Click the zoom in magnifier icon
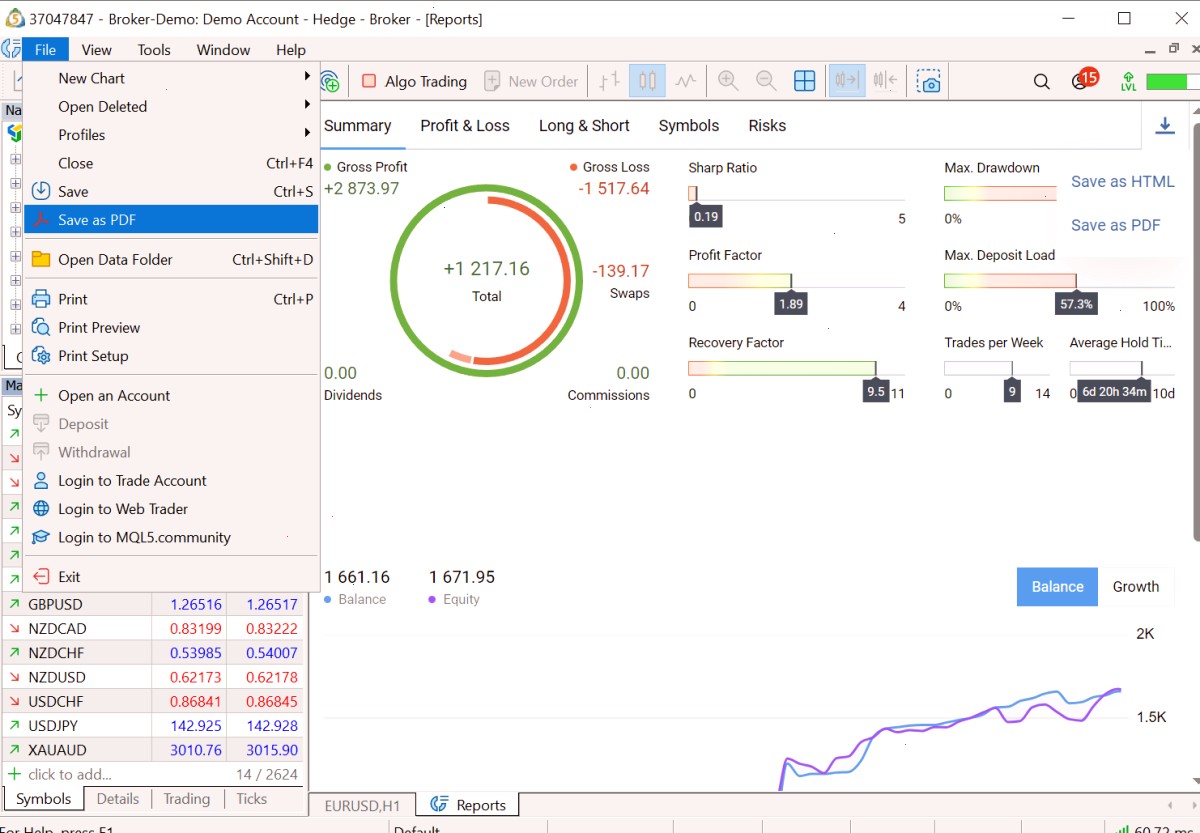This screenshot has height=833, width=1200. point(728,81)
